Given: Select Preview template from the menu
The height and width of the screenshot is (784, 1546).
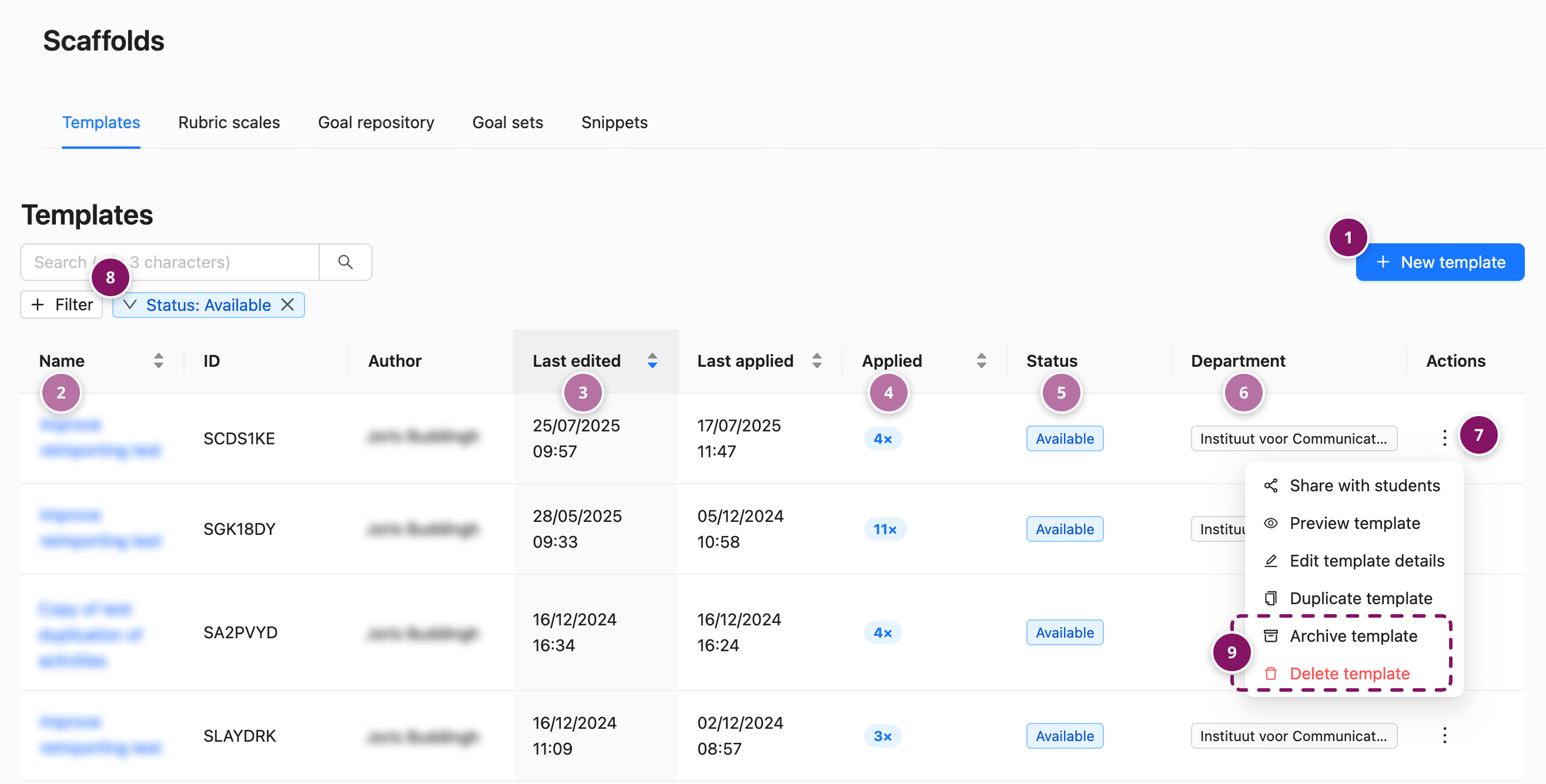Looking at the screenshot, I should (x=1353, y=523).
